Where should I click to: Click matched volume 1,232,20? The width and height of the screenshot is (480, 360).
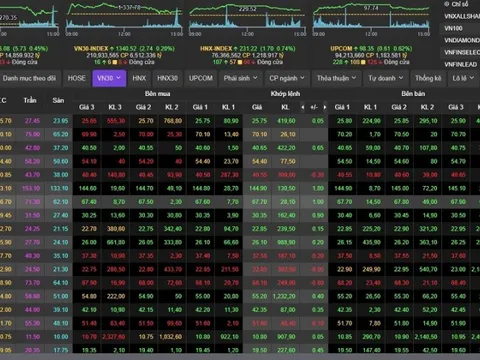click(284, 296)
